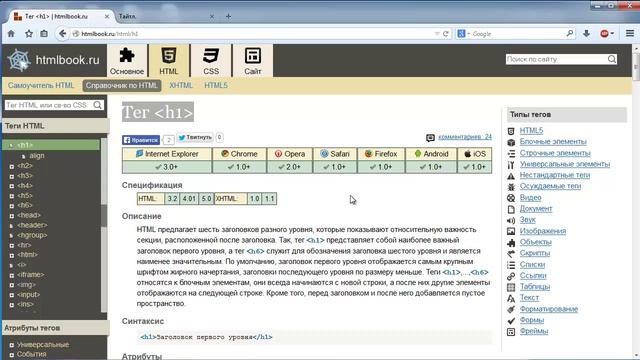The image size is (640, 360).
Task: Click the picture icon for Изображения
Action: pos(511,231)
